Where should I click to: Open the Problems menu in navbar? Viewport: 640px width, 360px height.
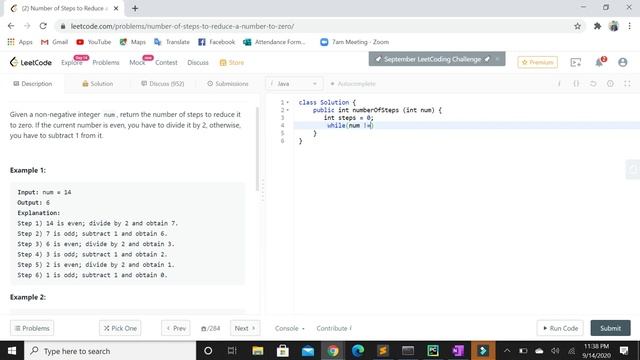pyautogui.click(x=106, y=62)
